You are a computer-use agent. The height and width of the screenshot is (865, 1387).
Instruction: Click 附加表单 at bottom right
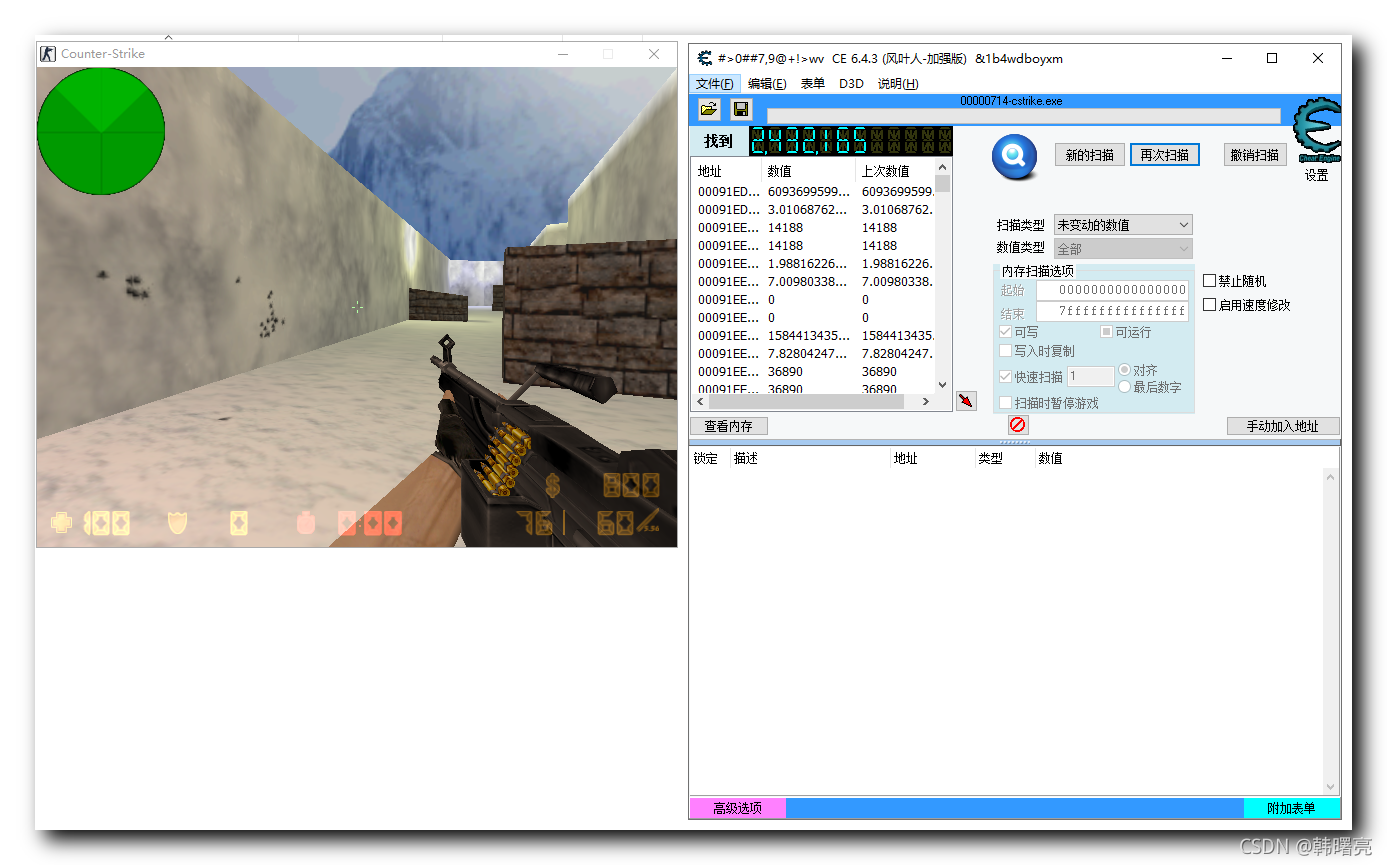click(1291, 808)
